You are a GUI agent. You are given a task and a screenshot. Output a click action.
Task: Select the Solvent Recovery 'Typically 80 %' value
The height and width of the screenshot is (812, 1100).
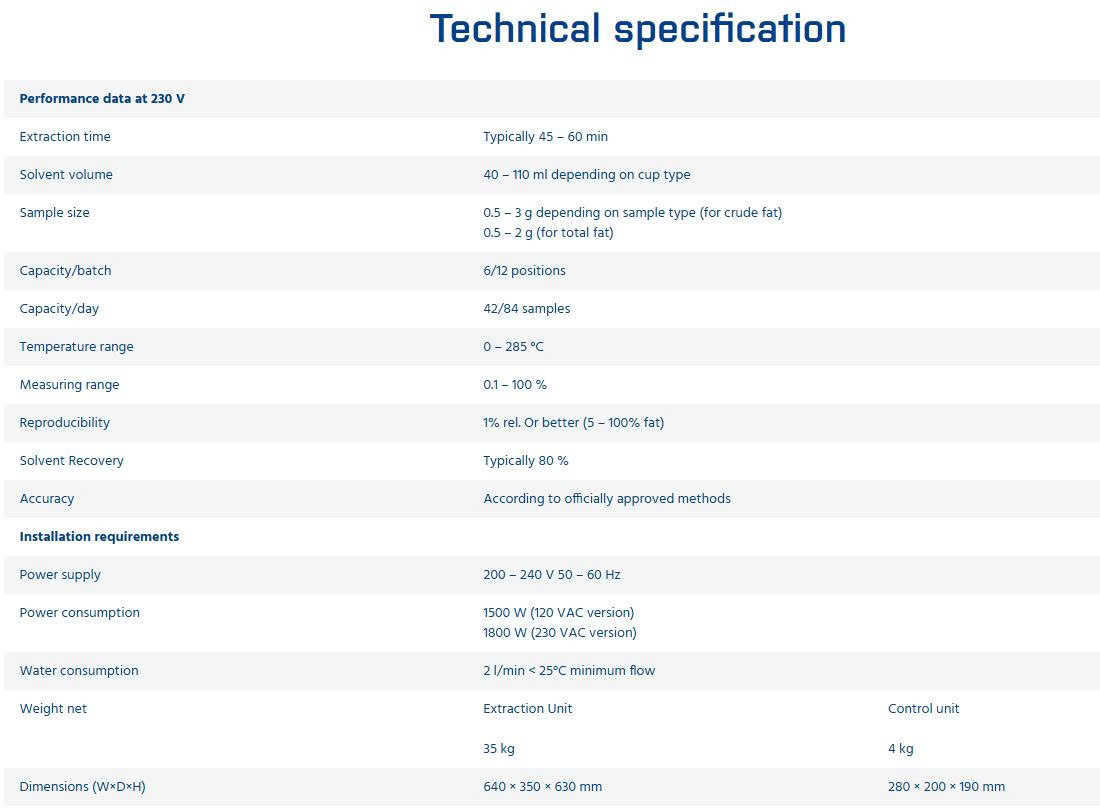click(525, 461)
